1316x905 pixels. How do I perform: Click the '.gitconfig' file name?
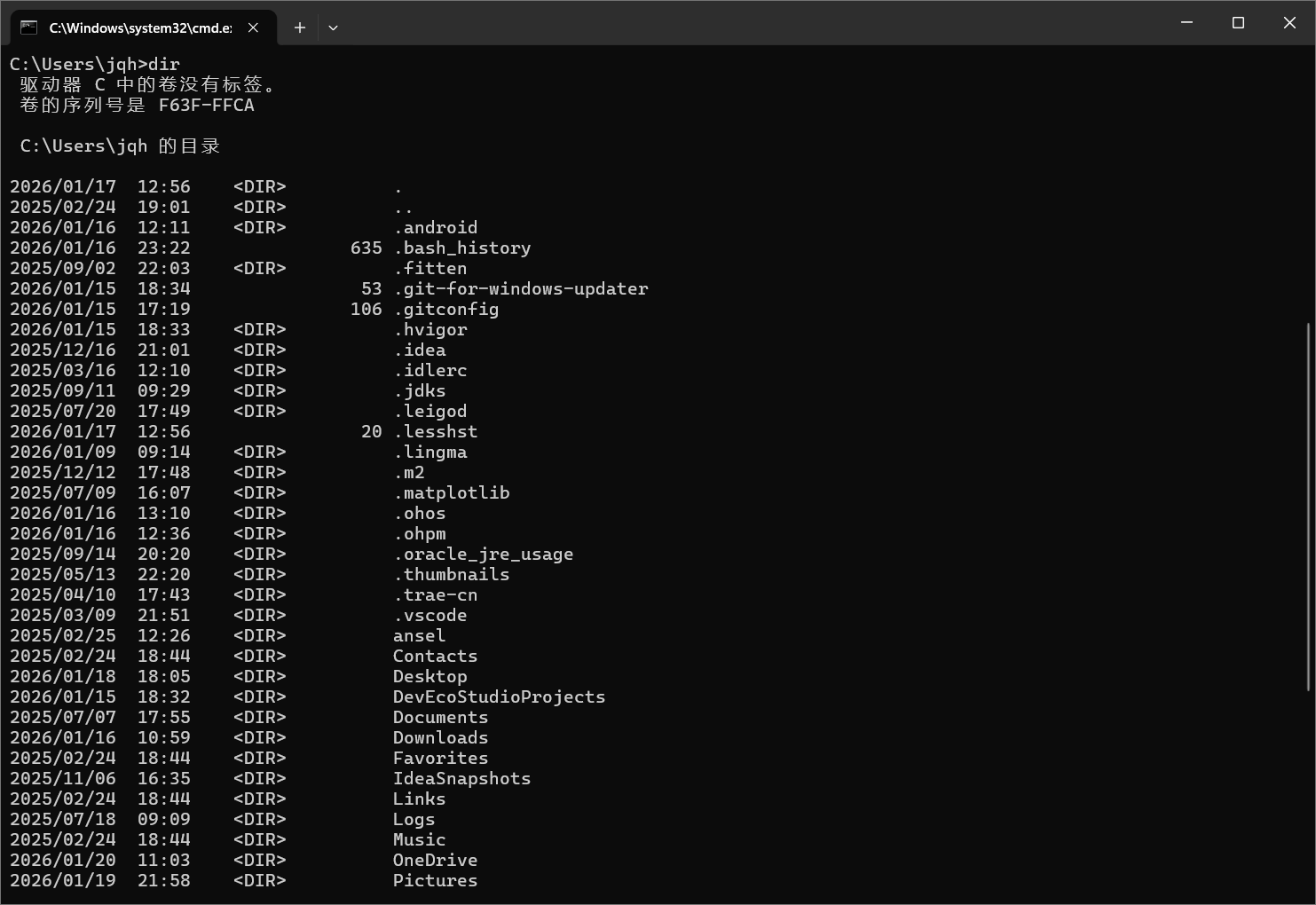446,309
